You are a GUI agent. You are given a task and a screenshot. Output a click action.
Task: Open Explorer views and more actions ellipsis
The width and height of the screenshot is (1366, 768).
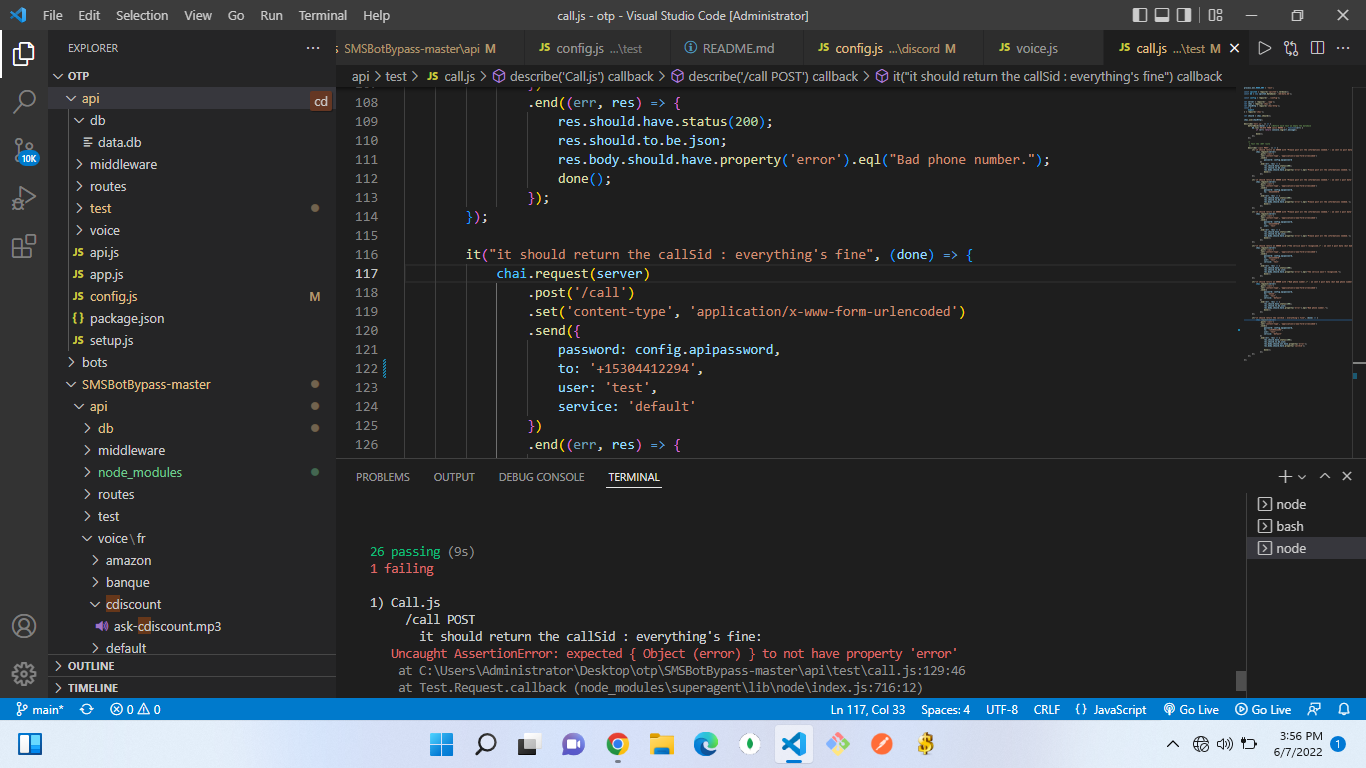(x=313, y=48)
